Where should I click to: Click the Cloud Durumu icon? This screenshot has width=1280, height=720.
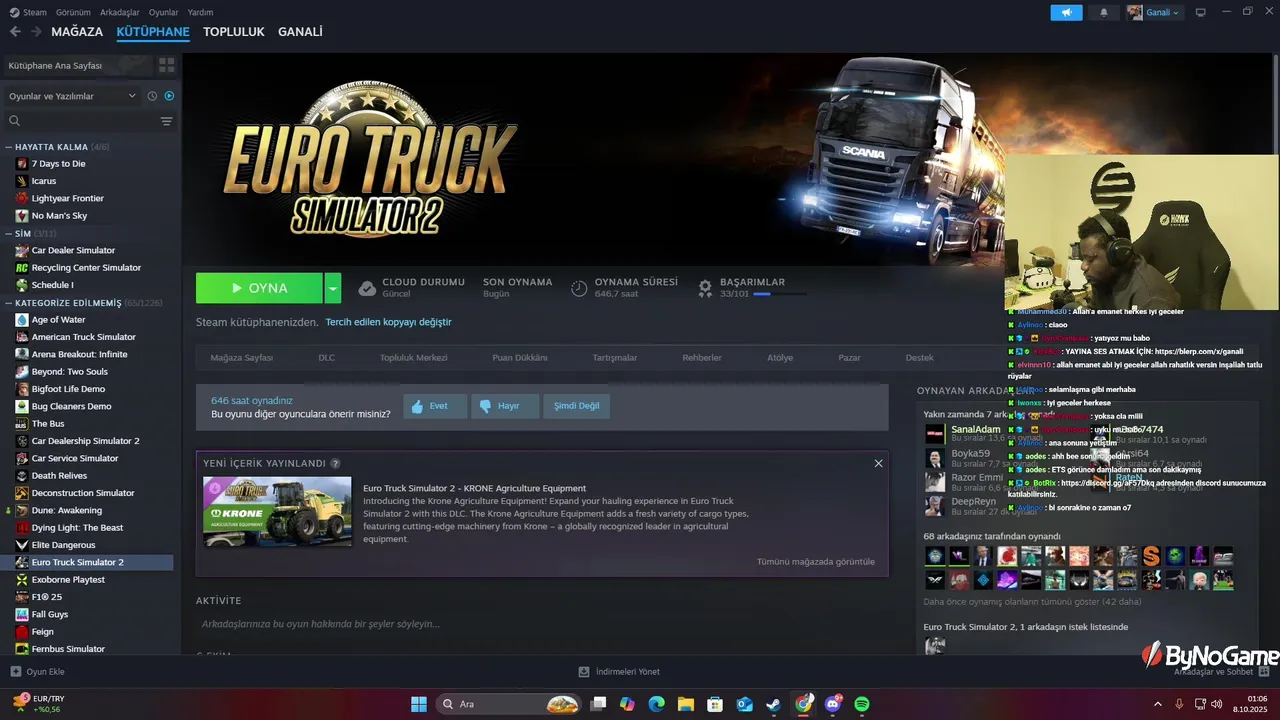(367, 288)
